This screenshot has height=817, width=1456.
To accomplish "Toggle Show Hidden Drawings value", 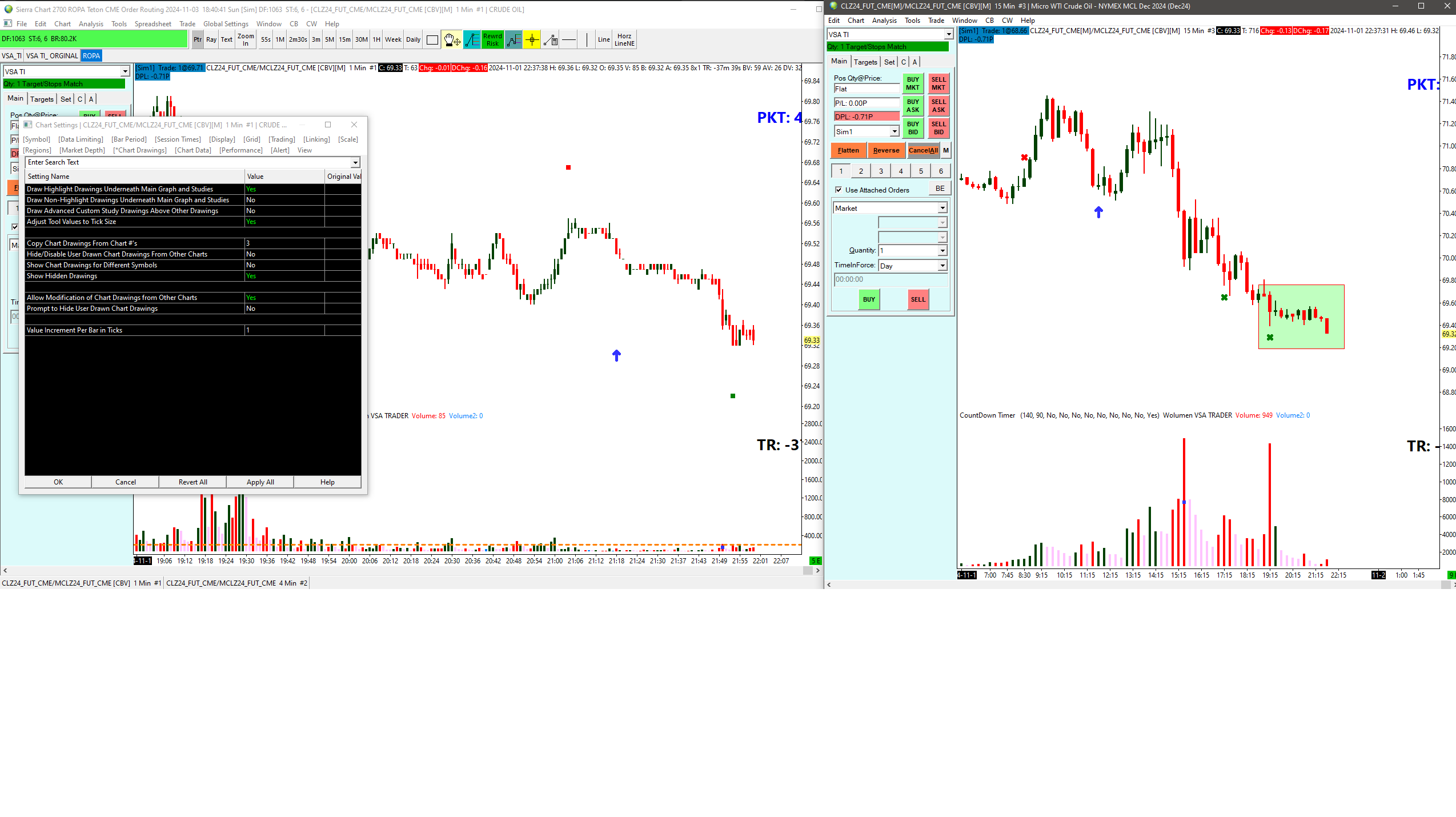I will (x=284, y=276).
